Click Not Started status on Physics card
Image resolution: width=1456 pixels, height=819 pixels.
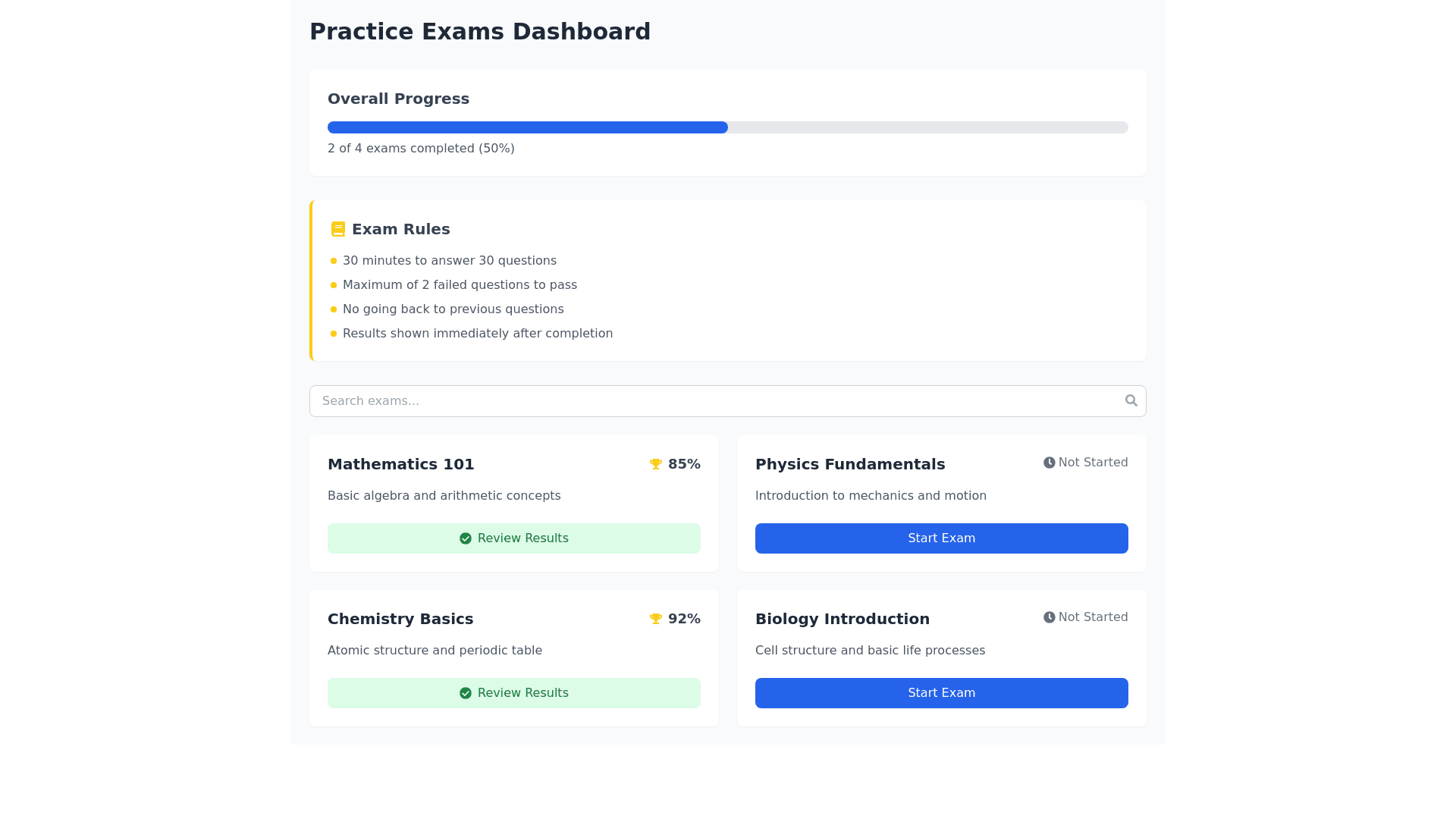click(1093, 463)
